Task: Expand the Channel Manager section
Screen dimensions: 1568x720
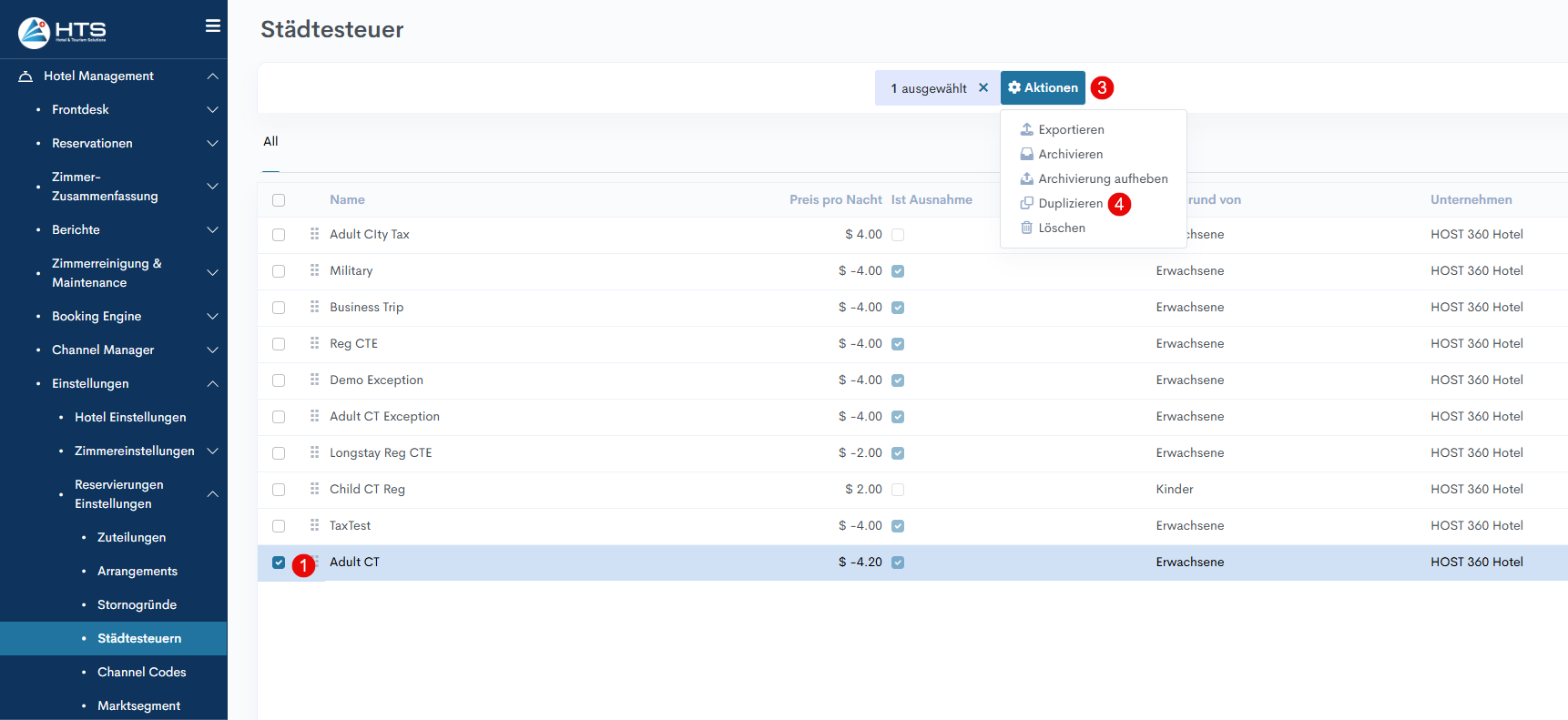Action: point(212,350)
